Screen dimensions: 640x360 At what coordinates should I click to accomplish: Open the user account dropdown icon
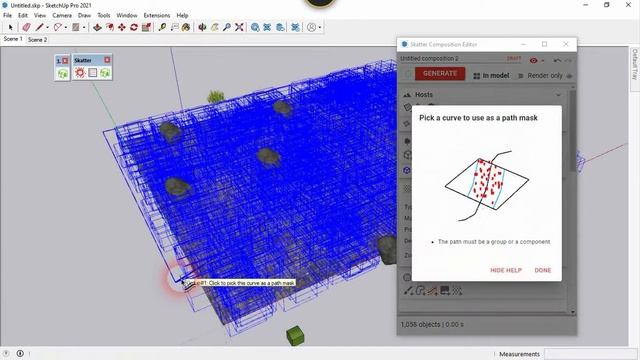pos(313,27)
